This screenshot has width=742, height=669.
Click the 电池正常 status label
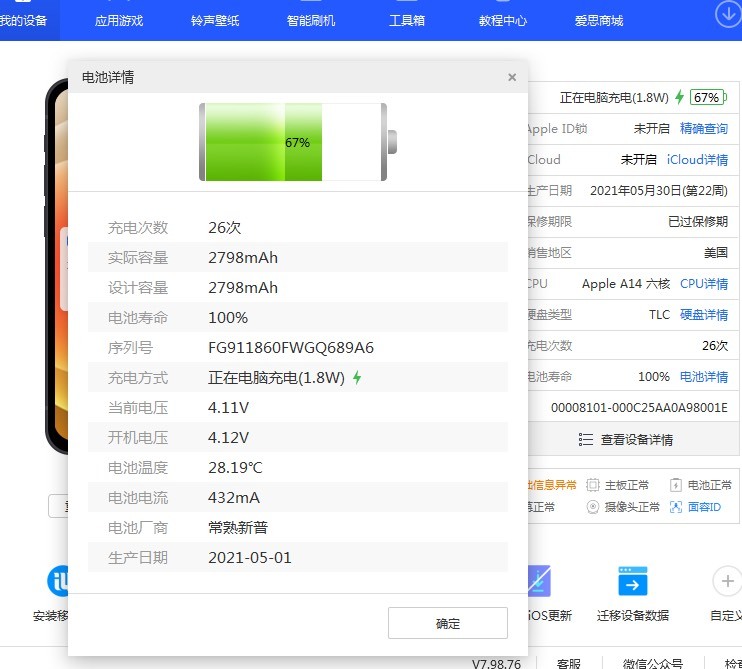click(x=709, y=485)
